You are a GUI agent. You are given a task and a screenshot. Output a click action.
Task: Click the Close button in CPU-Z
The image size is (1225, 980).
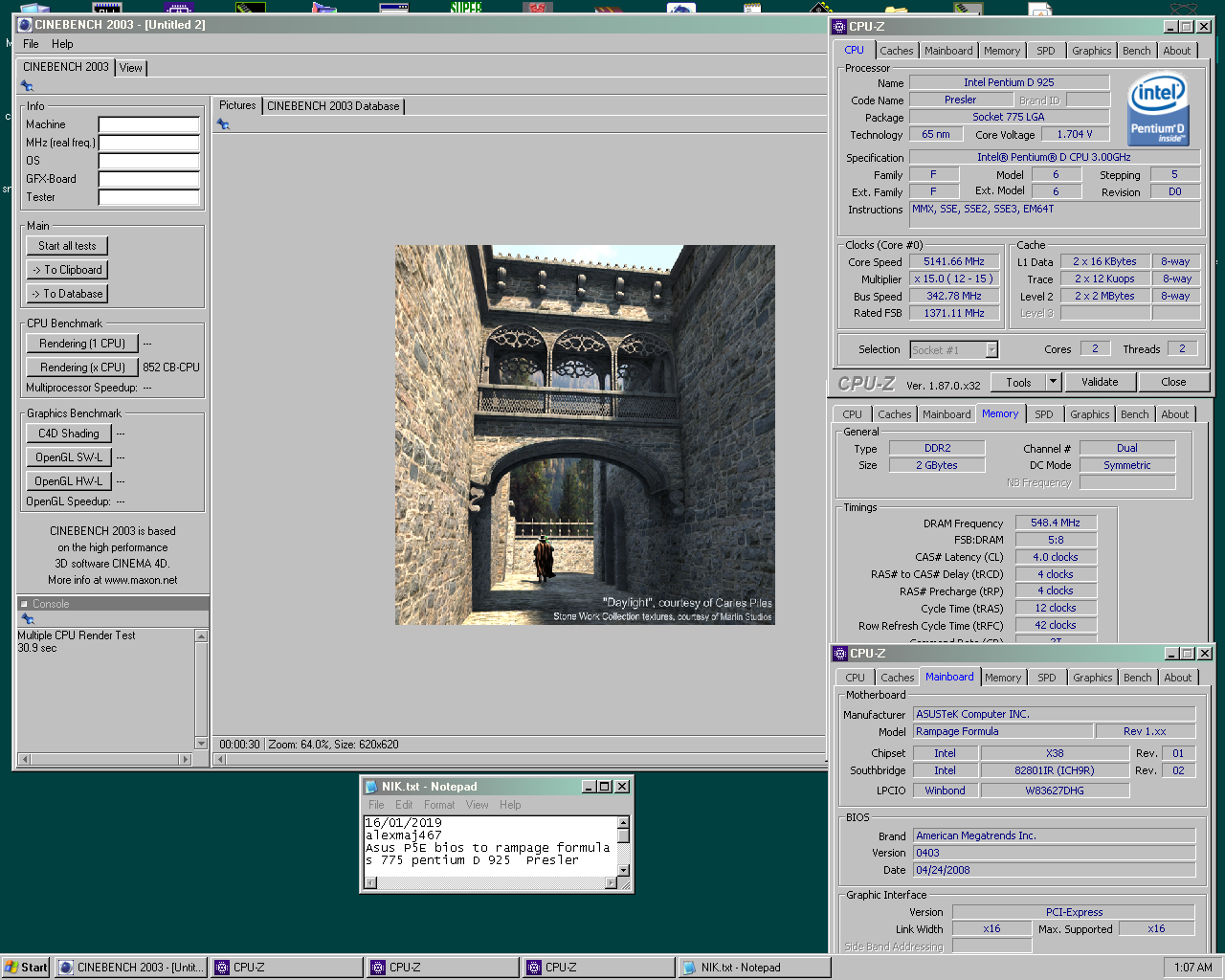coord(1173,382)
